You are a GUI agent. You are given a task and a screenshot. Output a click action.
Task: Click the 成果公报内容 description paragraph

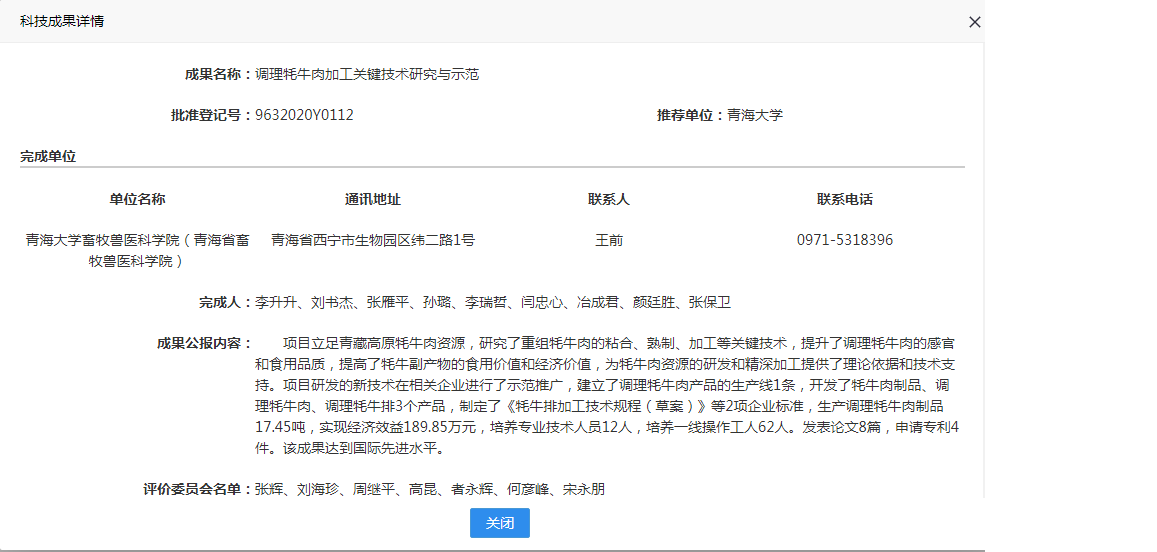(606, 395)
